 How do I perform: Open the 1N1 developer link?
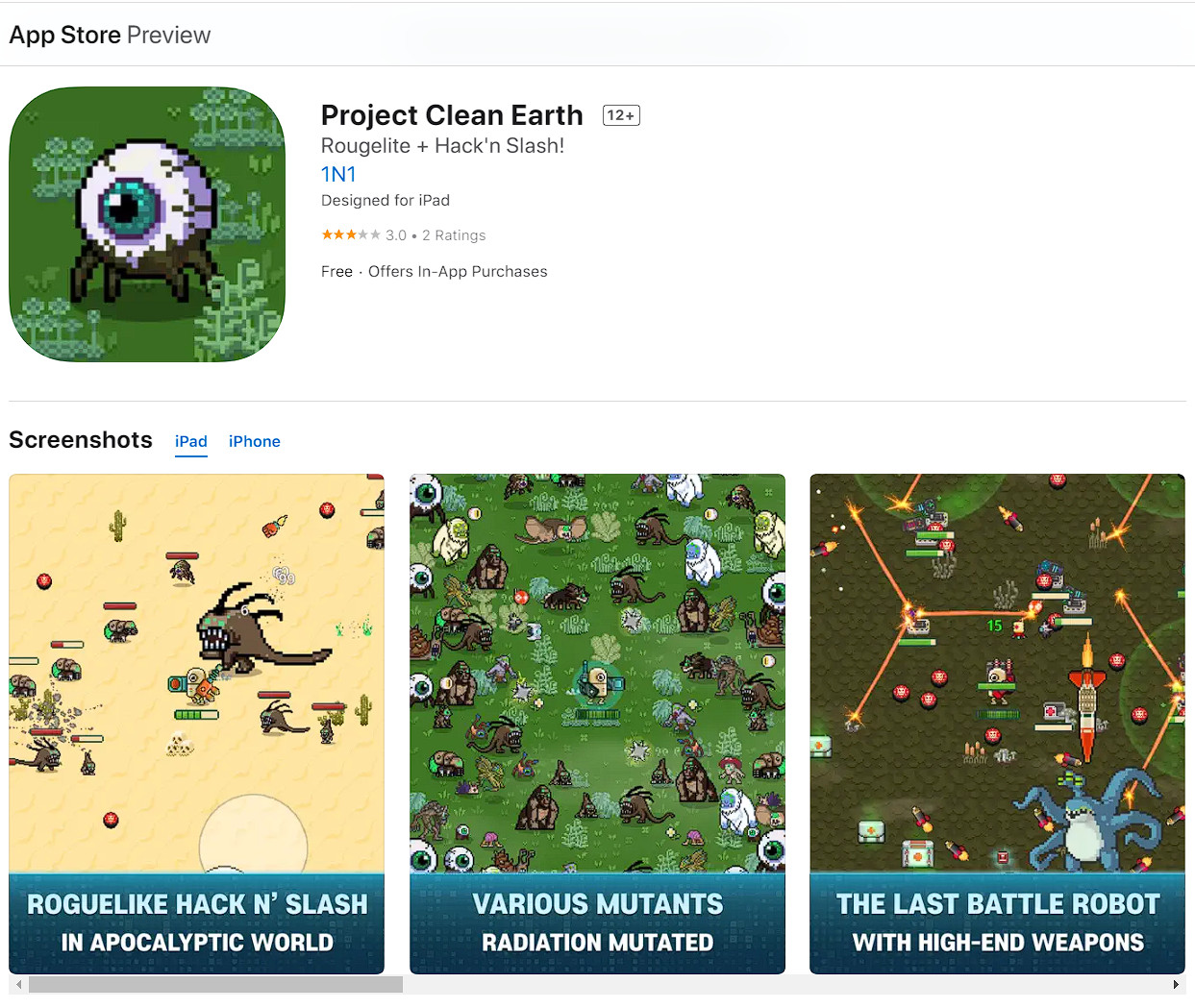pyautogui.click(x=338, y=174)
